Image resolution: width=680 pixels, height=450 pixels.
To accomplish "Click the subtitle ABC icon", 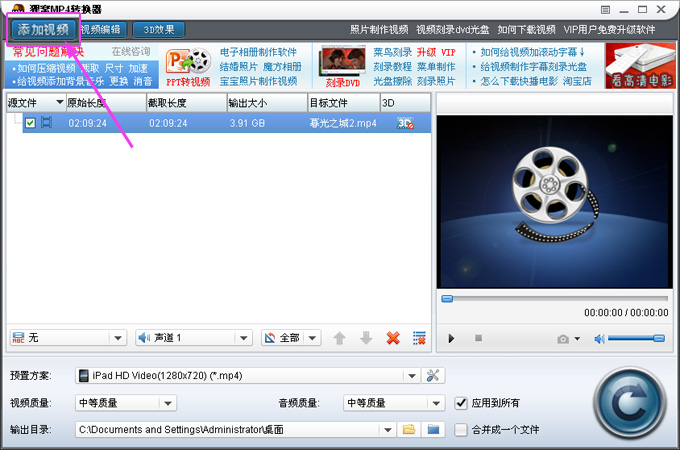I will (18, 338).
